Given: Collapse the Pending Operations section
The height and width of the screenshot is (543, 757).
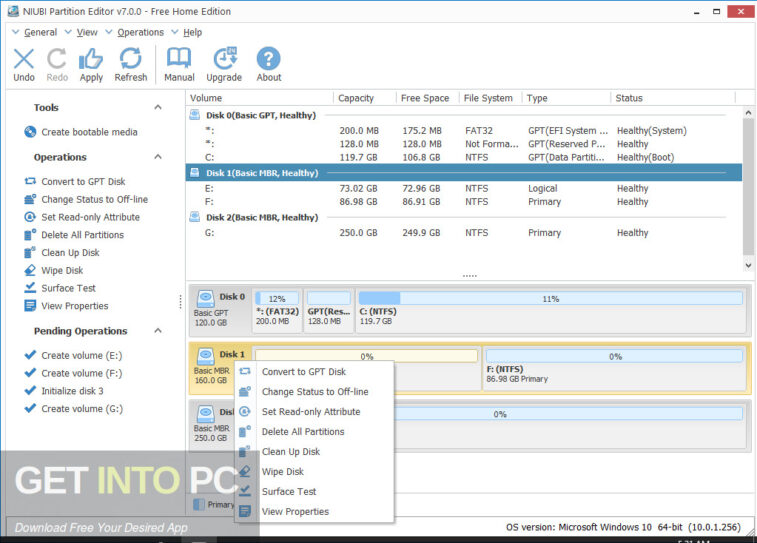Looking at the screenshot, I should (158, 331).
